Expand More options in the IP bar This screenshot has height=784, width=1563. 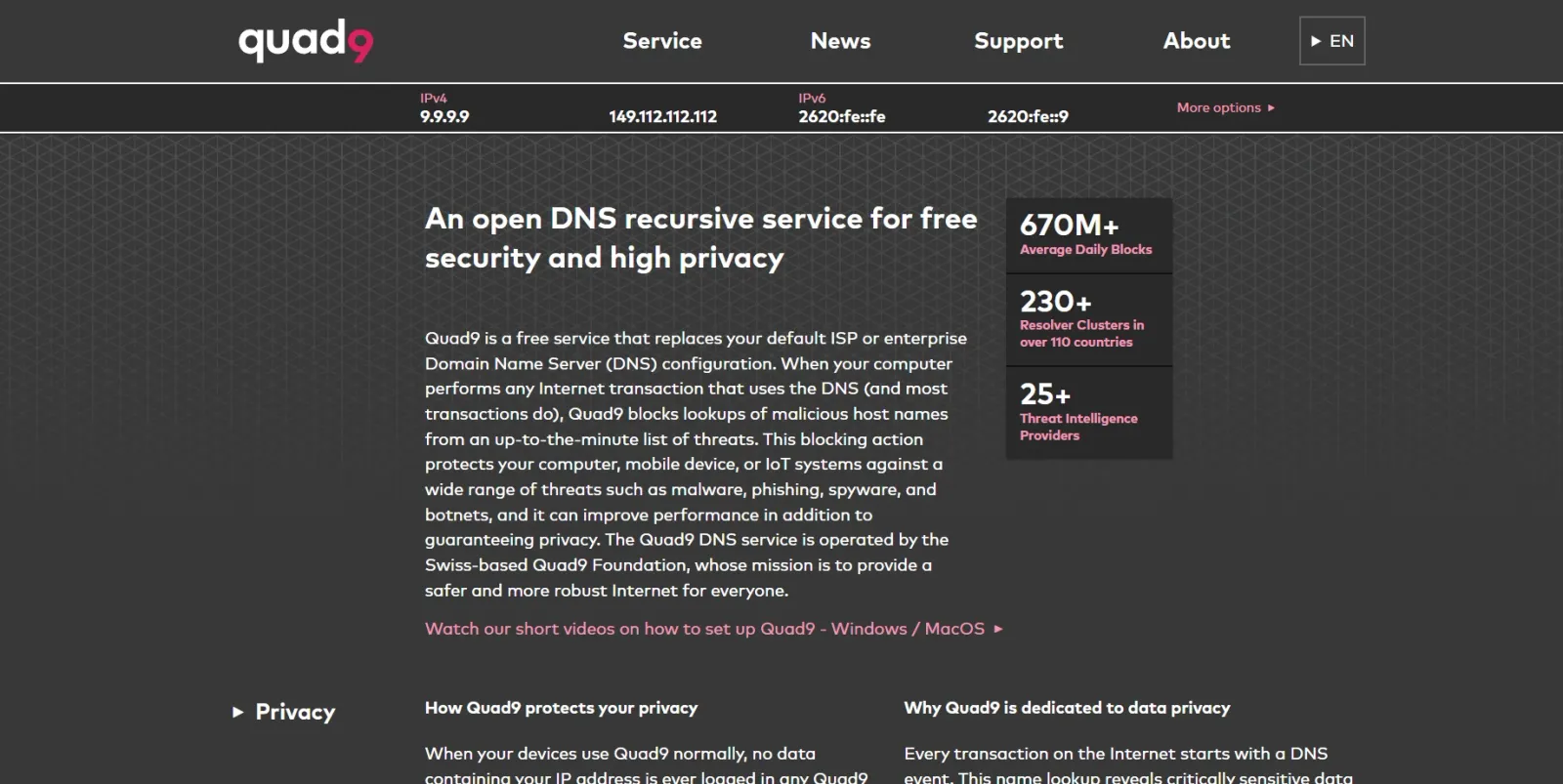1219,107
